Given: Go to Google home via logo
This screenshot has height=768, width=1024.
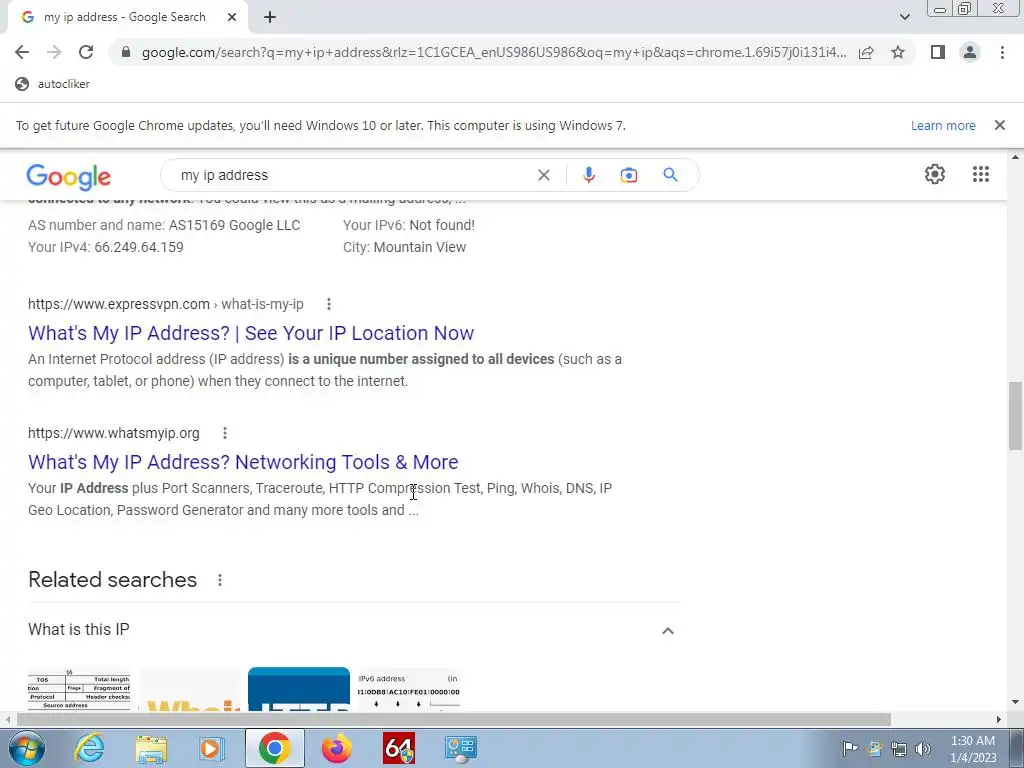Looking at the screenshot, I should [x=69, y=176].
